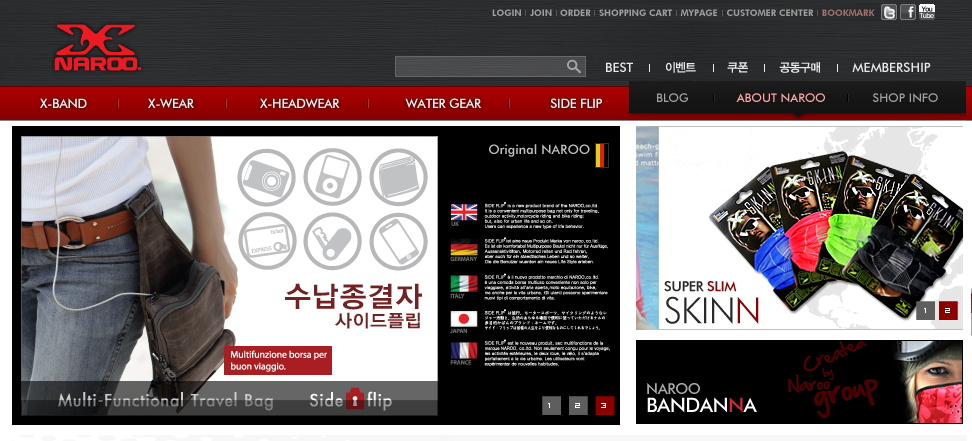This screenshot has height=441, width=972.
Task: Open the CUSTOMER CENTER link
Action: [x=770, y=12]
